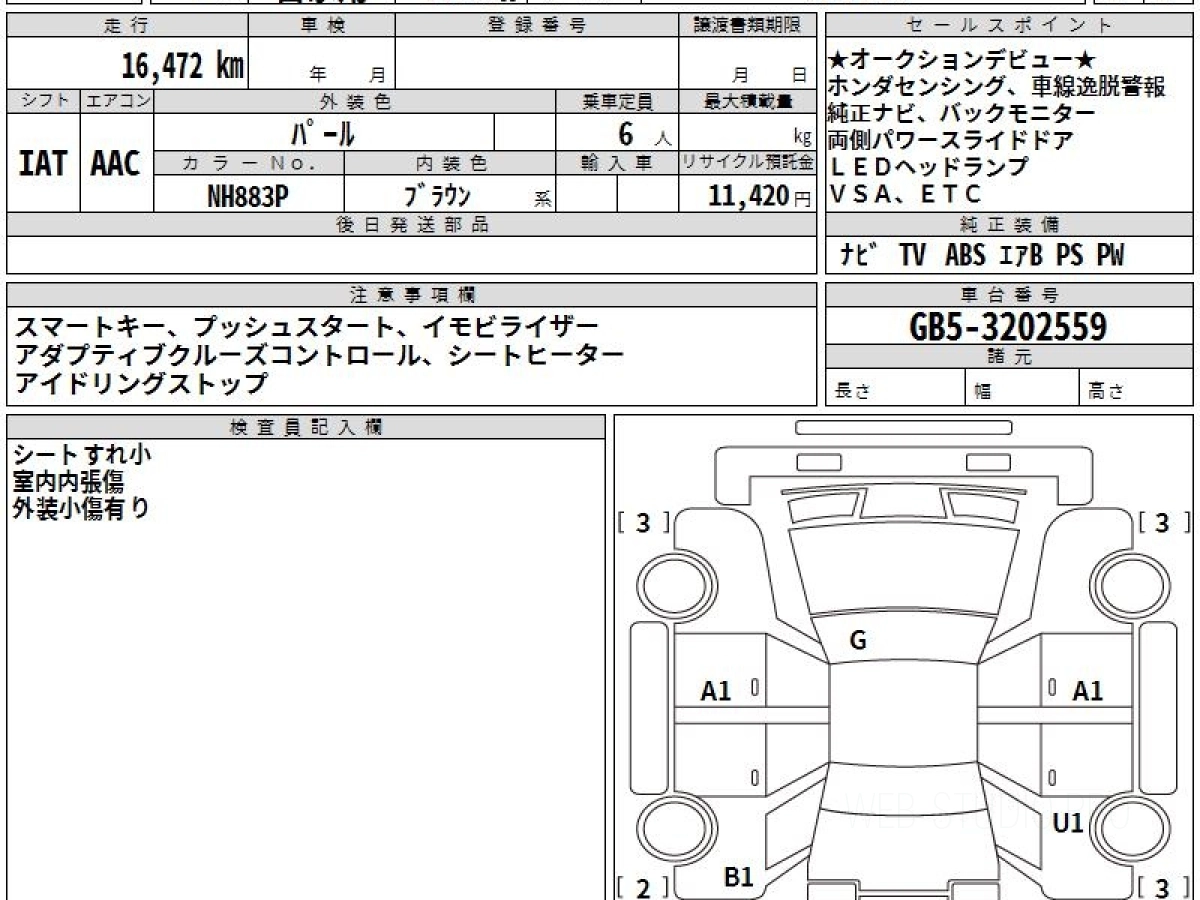
Task: Click the 検査員記入欄 header
Action: point(306,427)
